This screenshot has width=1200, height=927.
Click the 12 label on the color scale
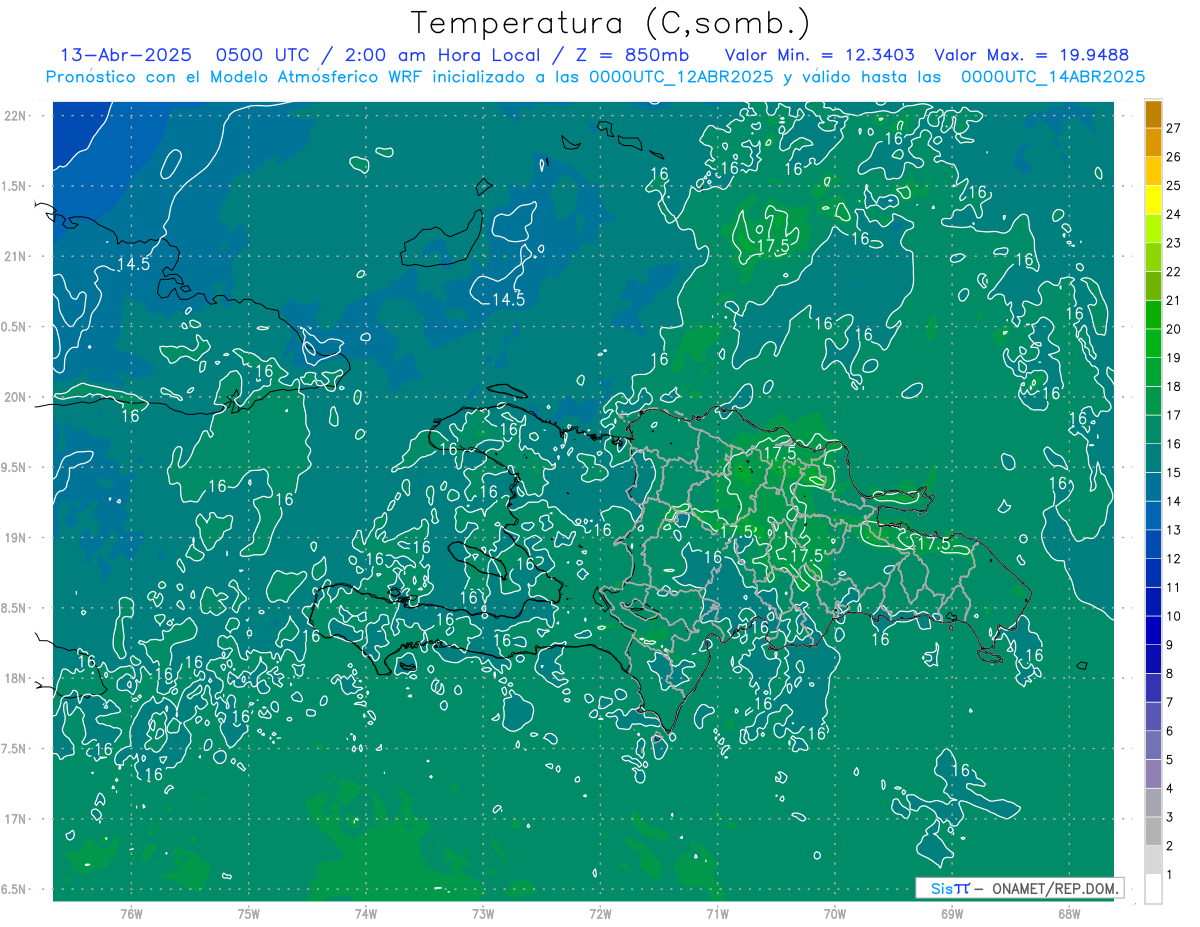tap(1174, 558)
